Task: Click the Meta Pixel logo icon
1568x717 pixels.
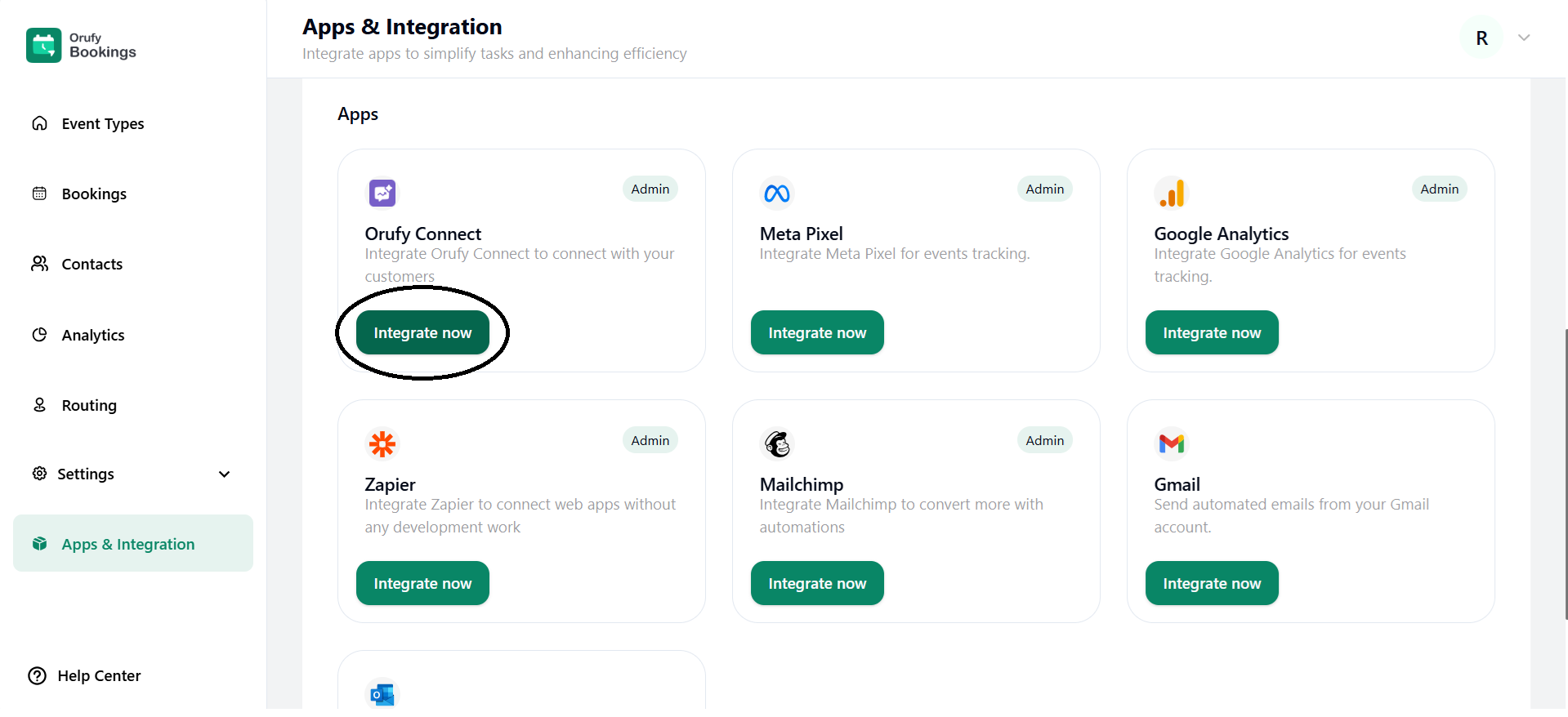Action: click(x=776, y=194)
